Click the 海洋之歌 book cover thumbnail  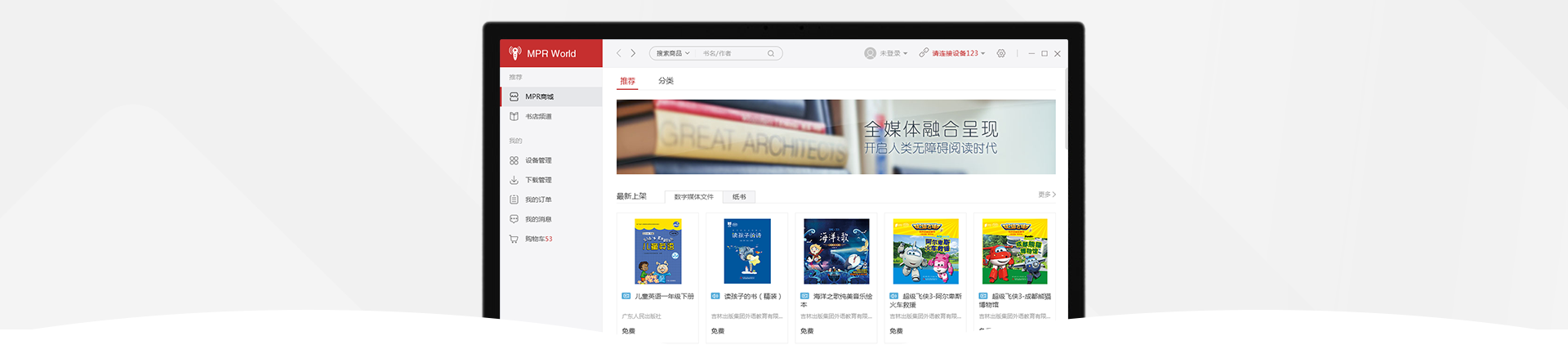(x=836, y=251)
